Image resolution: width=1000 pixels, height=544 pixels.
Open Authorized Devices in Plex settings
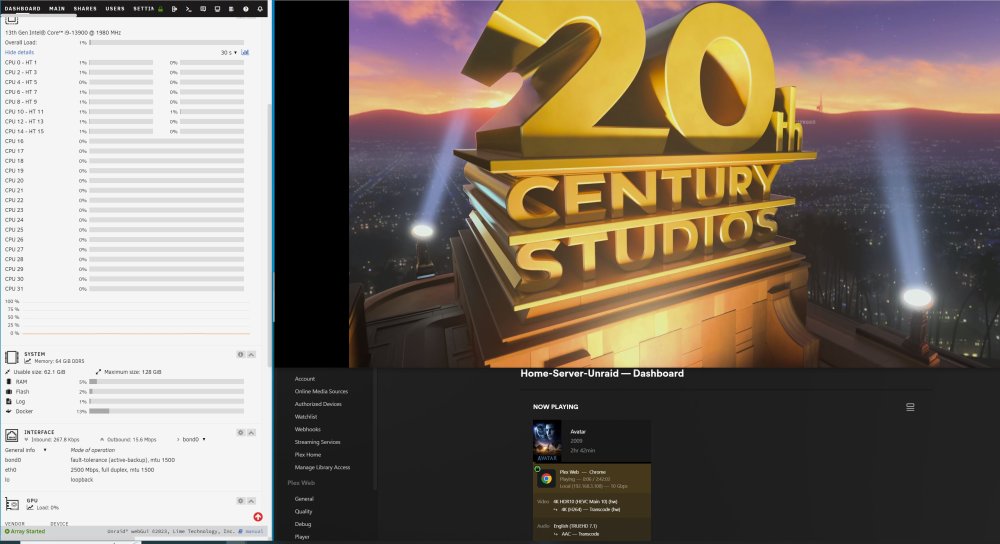[x=318, y=404]
